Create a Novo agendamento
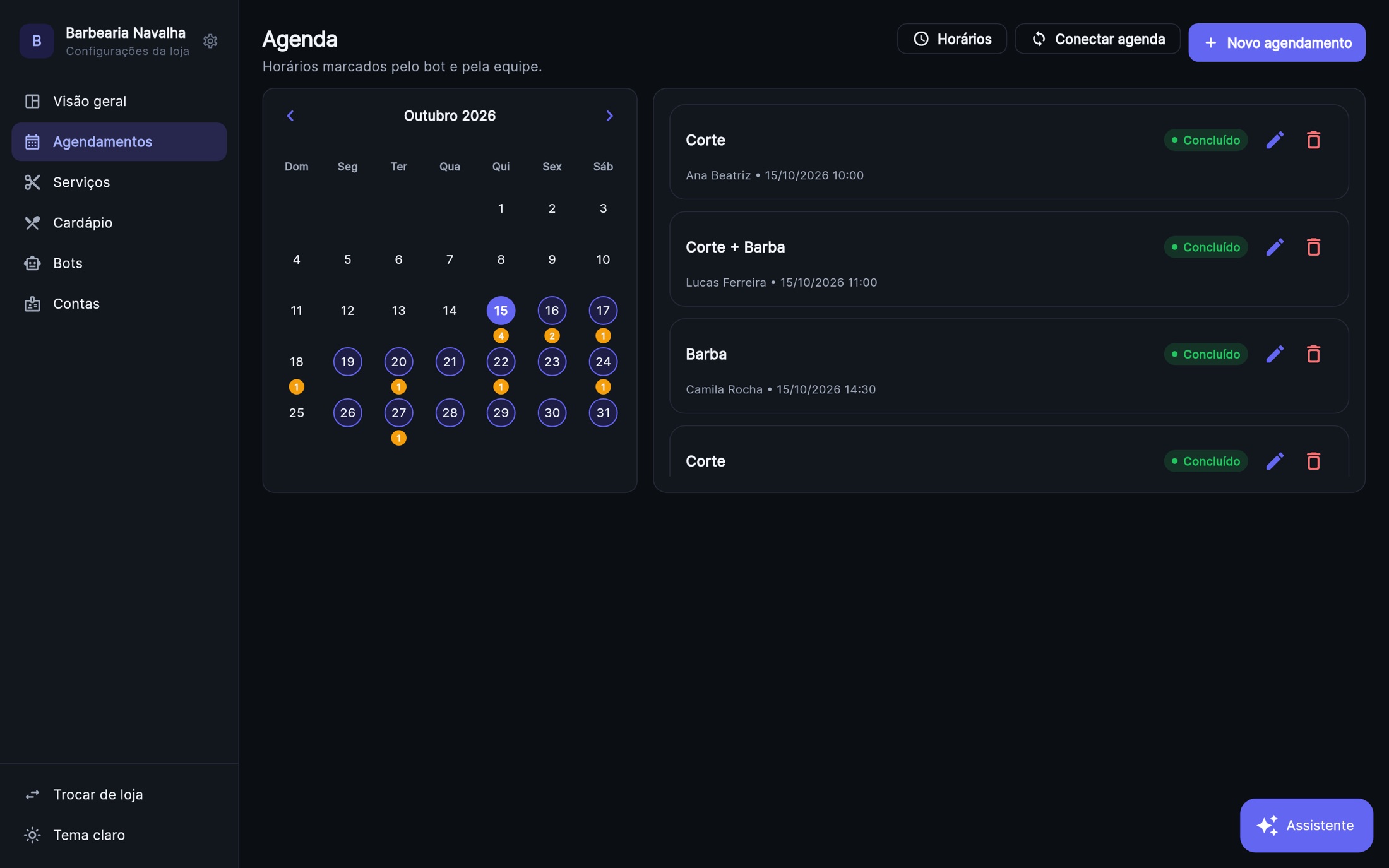This screenshot has height=868, width=1389. pos(1277,42)
